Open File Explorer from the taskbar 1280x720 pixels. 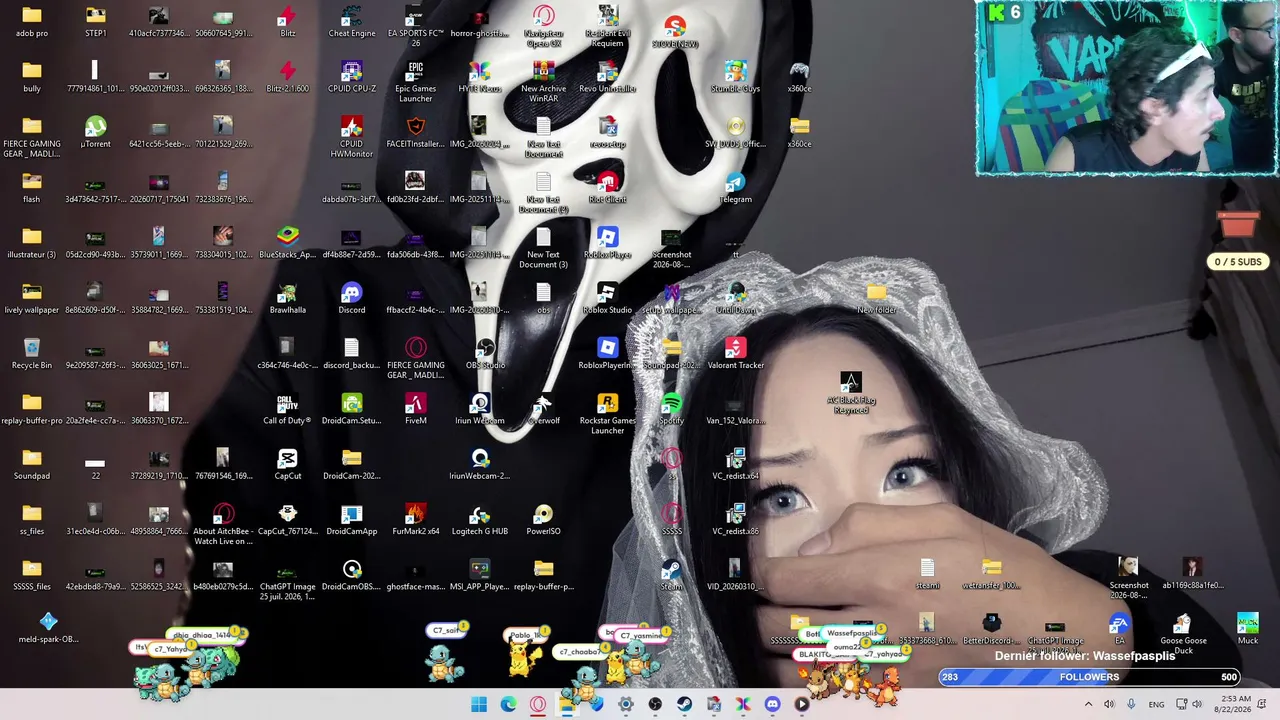(x=567, y=705)
